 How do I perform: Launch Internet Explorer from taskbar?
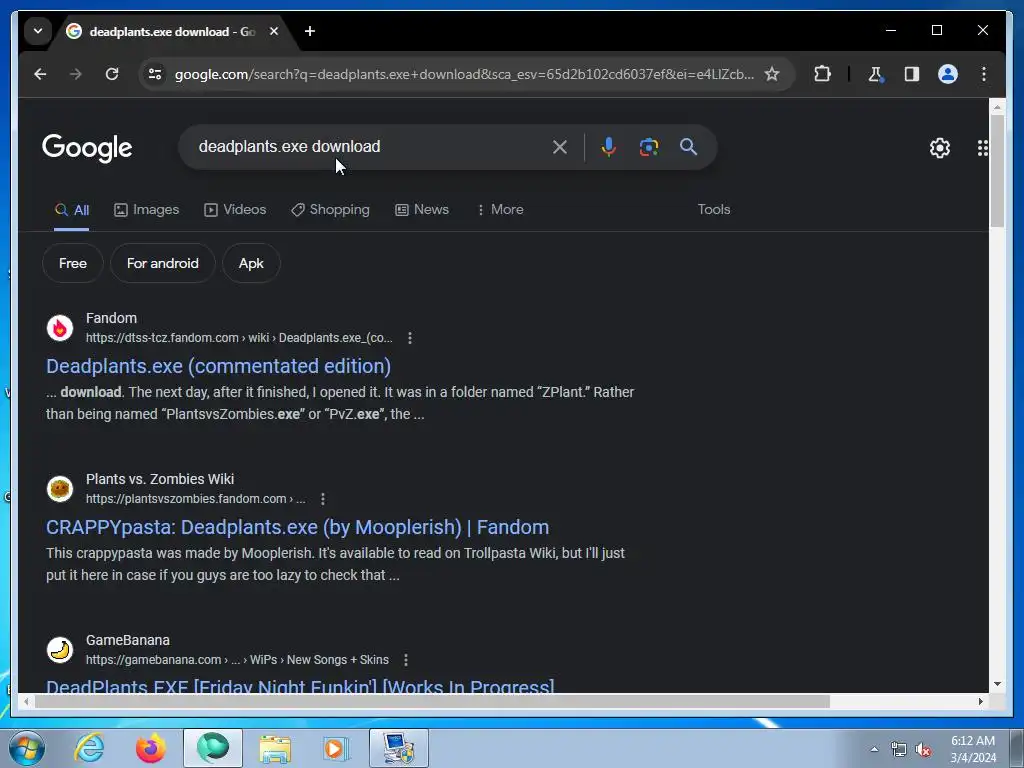tap(89, 748)
